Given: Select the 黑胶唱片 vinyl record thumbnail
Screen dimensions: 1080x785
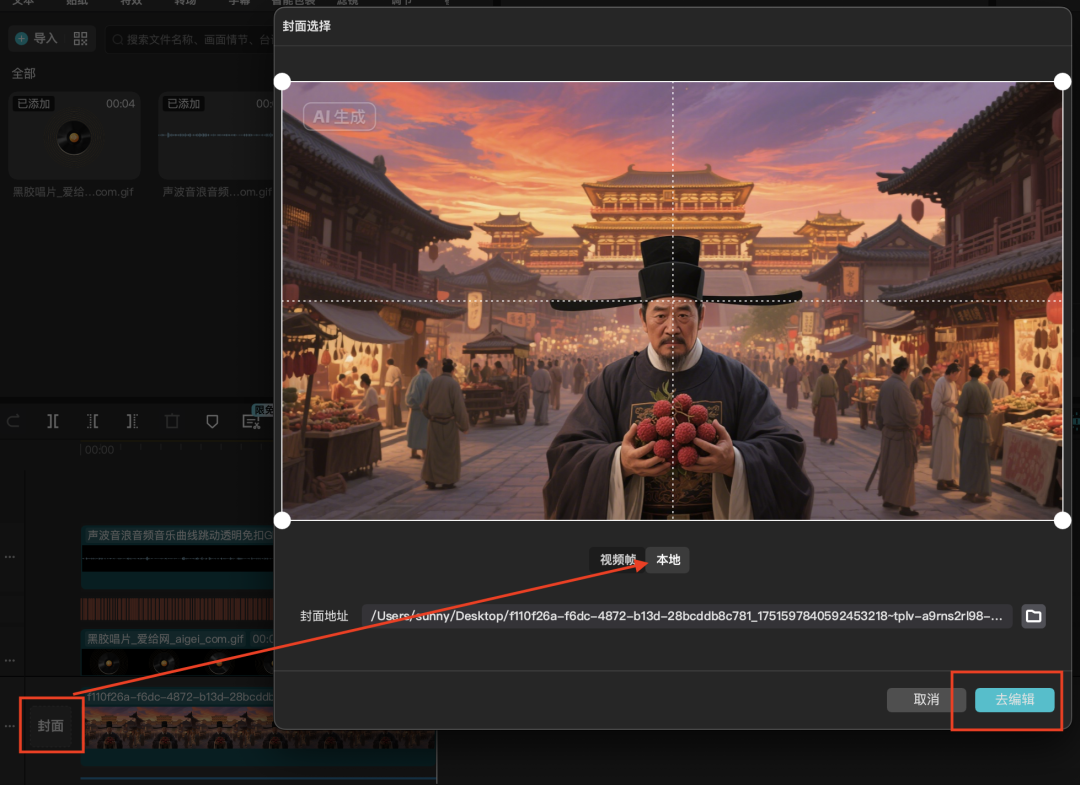Looking at the screenshot, I should tap(73, 136).
